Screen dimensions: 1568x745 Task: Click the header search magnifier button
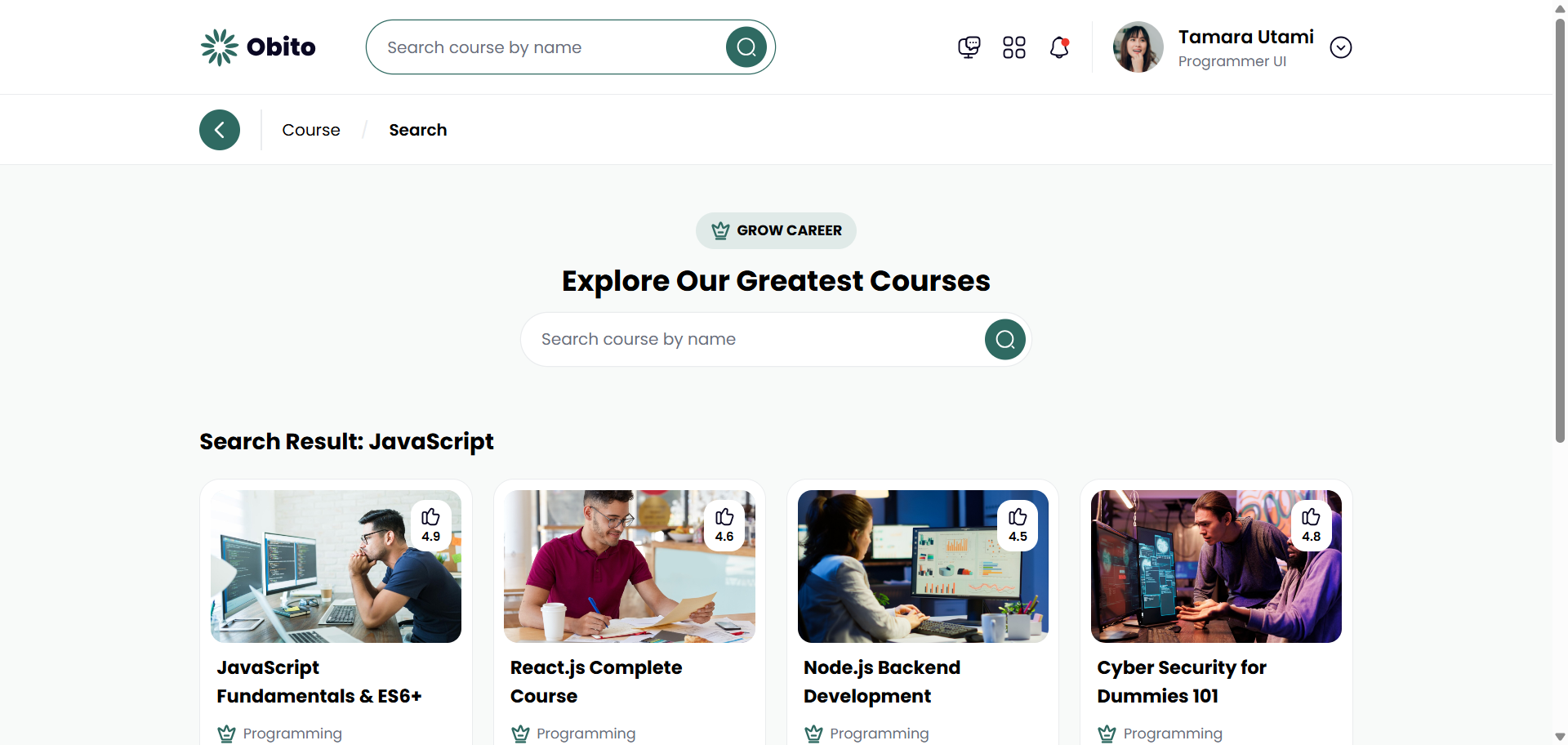[746, 47]
